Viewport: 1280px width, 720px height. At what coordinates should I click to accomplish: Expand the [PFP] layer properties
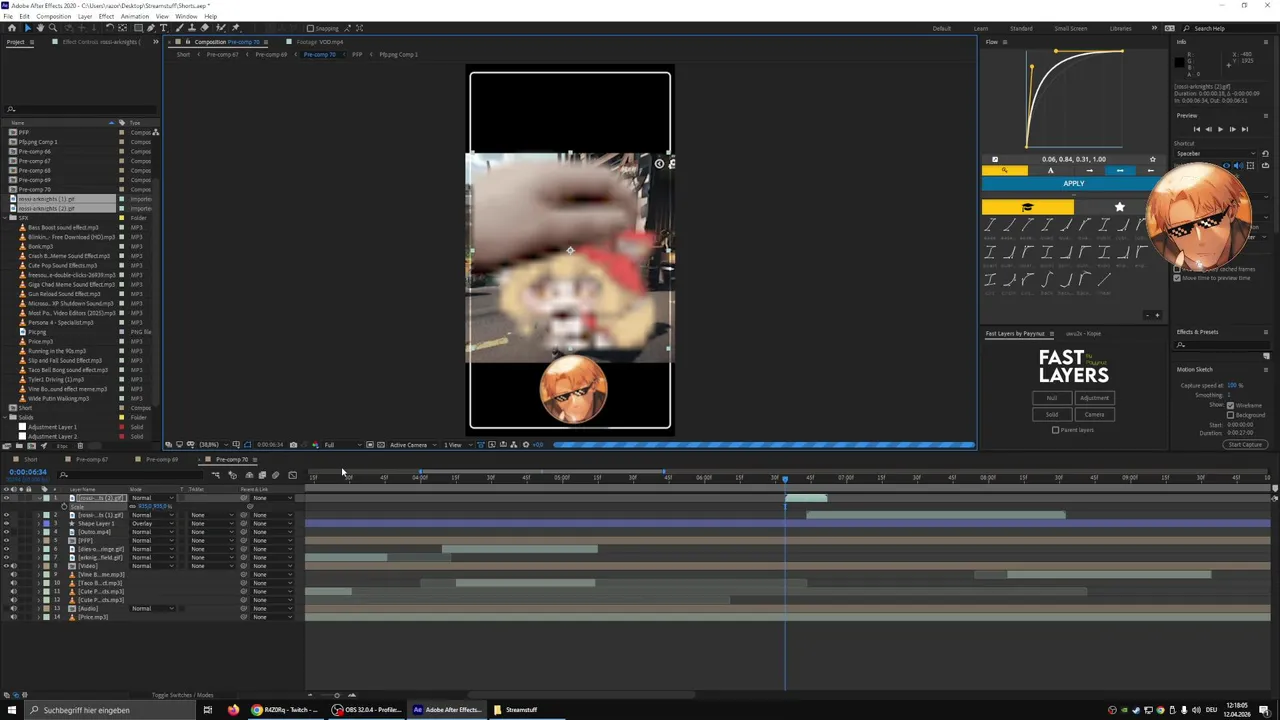[39, 540]
